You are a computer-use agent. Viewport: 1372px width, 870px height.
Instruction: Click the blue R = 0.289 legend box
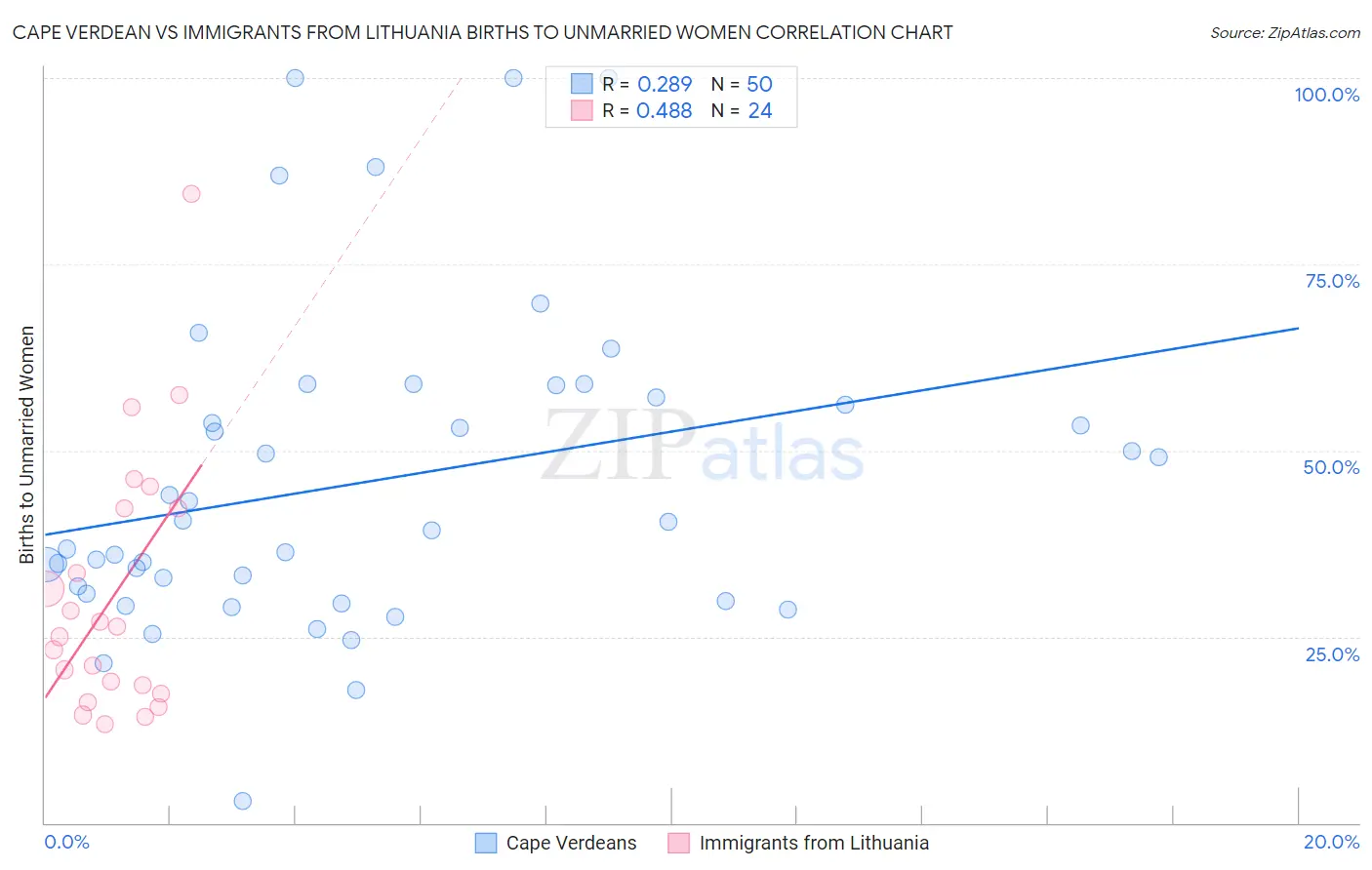tap(582, 85)
